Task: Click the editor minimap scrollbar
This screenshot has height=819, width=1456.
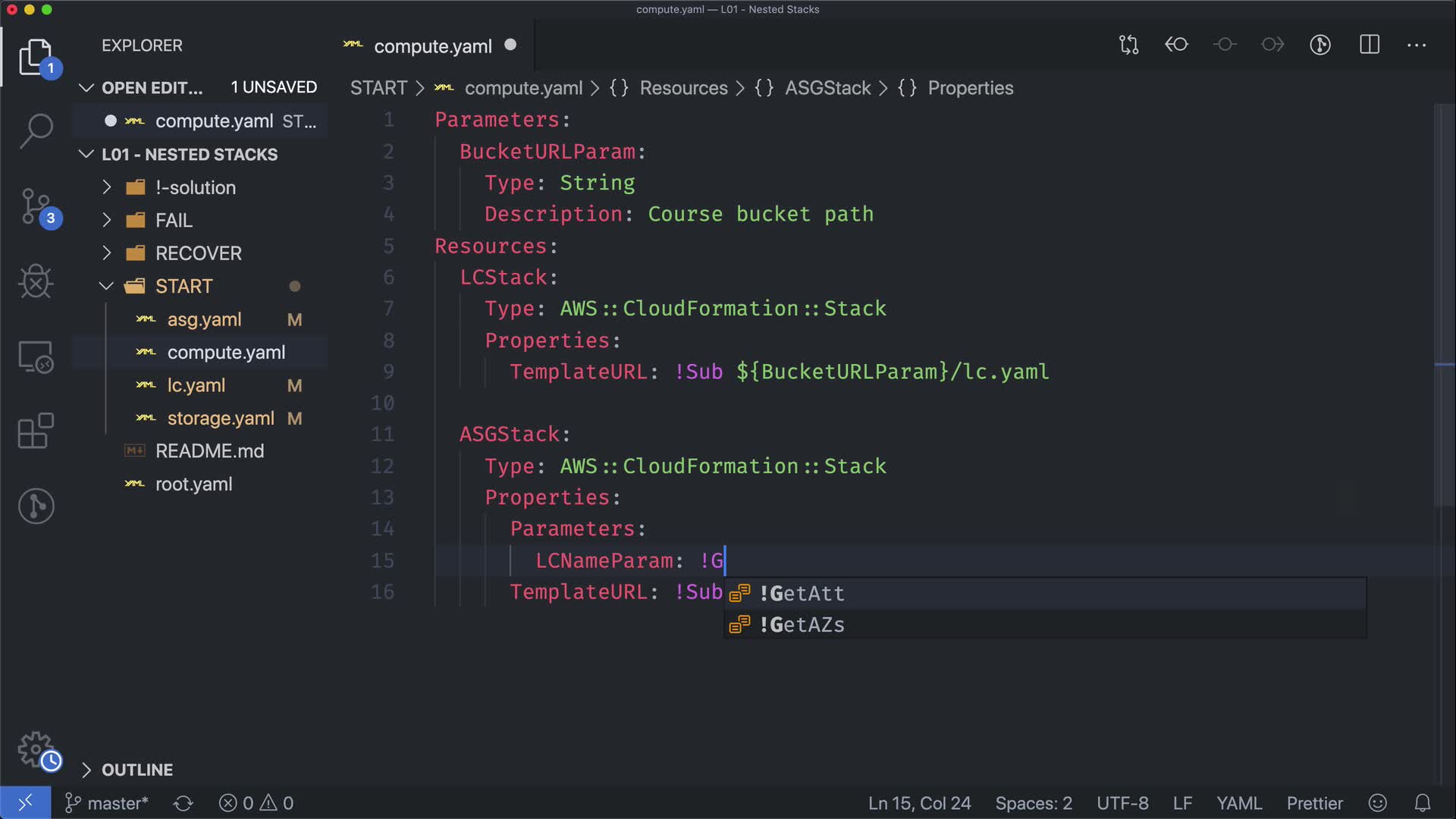Action: pos(1443,303)
